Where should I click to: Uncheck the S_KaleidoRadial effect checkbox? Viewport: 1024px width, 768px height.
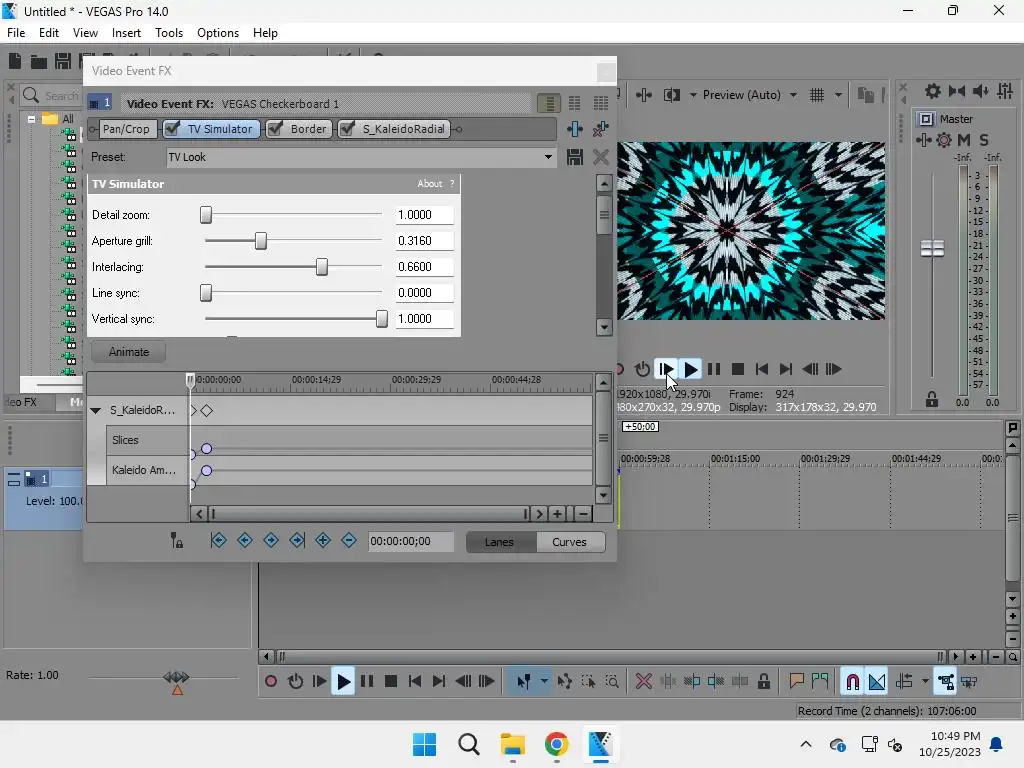coord(347,129)
